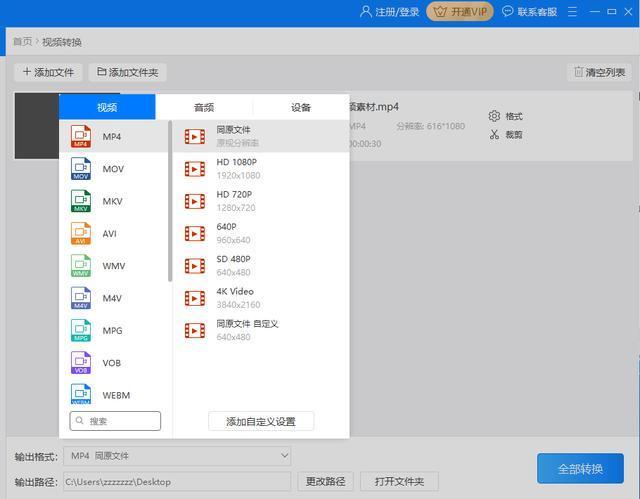Click the format search input field
Image resolution: width=640 pixels, height=499 pixels.
pos(115,421)
